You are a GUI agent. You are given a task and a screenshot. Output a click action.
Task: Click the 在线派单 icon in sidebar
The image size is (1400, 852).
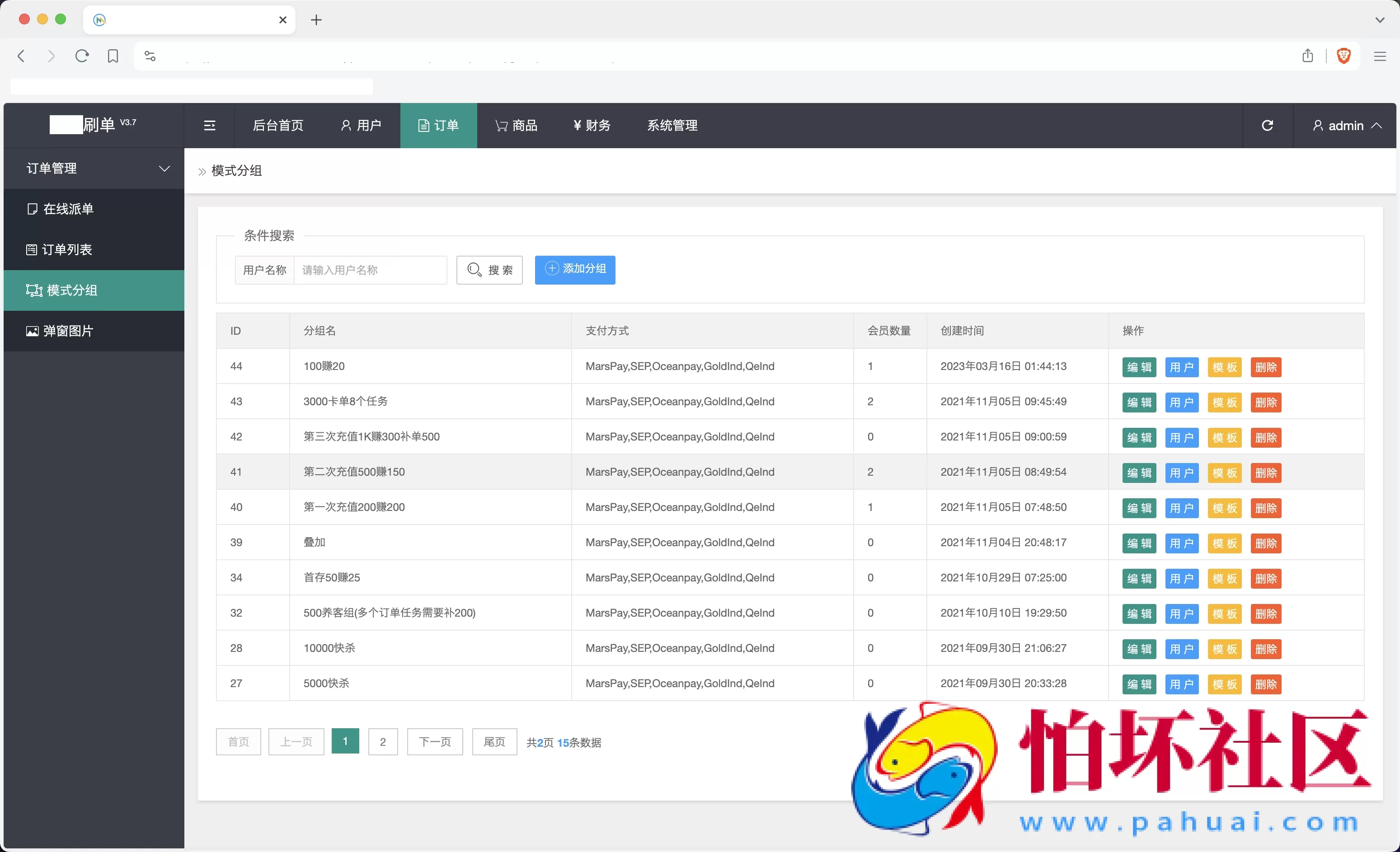tap(33, 208)
